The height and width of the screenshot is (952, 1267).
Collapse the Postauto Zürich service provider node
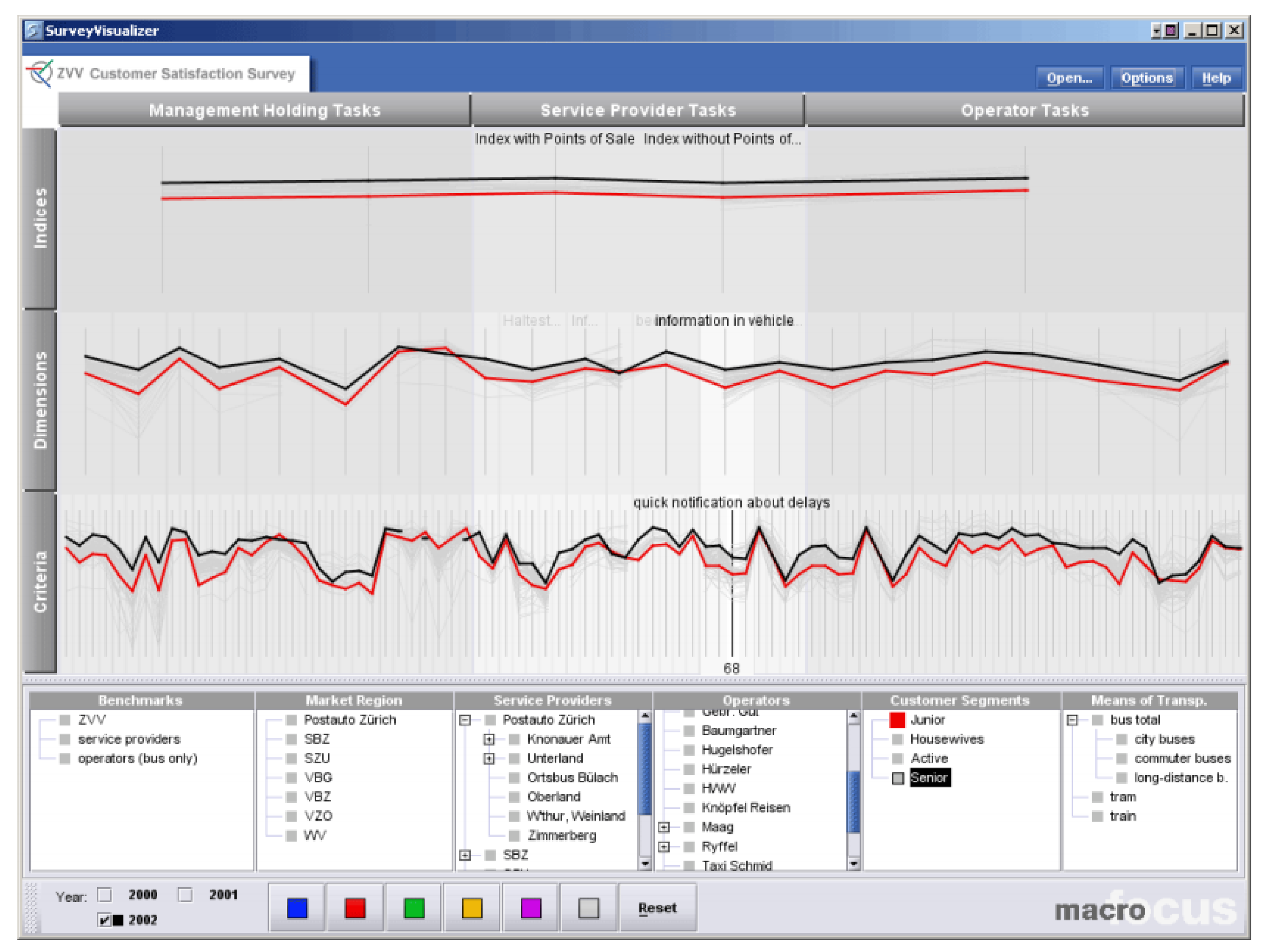465,720
